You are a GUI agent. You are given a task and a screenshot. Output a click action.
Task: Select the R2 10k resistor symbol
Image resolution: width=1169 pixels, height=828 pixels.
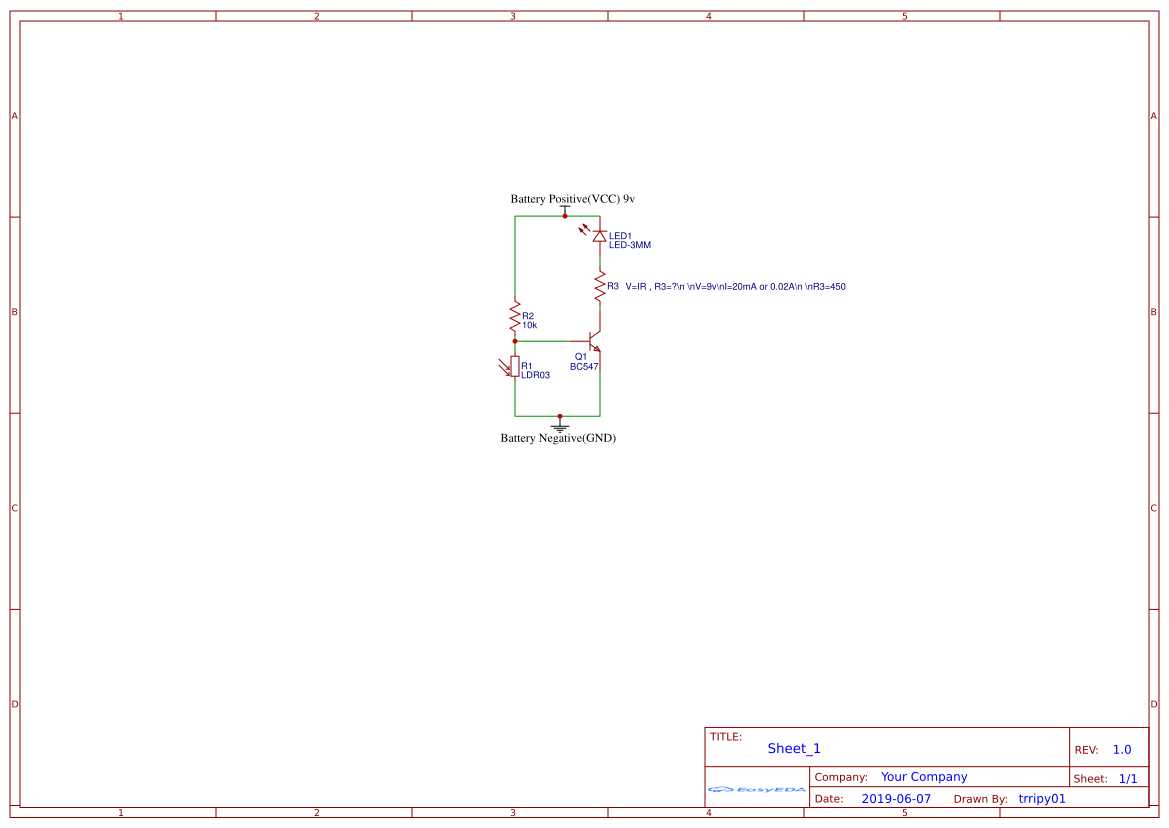pos(514,316)
